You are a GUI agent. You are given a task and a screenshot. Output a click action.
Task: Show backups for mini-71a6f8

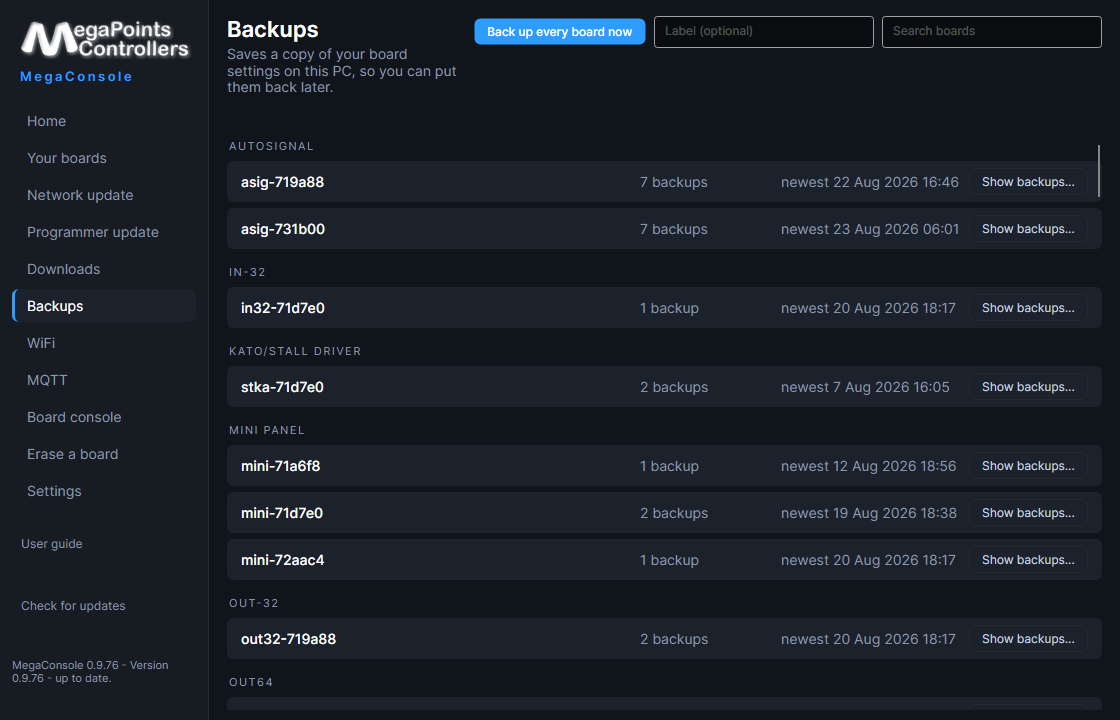(1028, 466)
